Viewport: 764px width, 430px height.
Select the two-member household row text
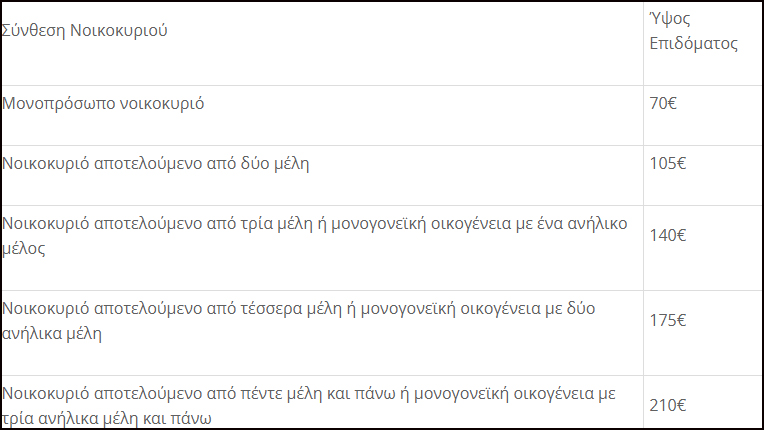click(155, 164)
